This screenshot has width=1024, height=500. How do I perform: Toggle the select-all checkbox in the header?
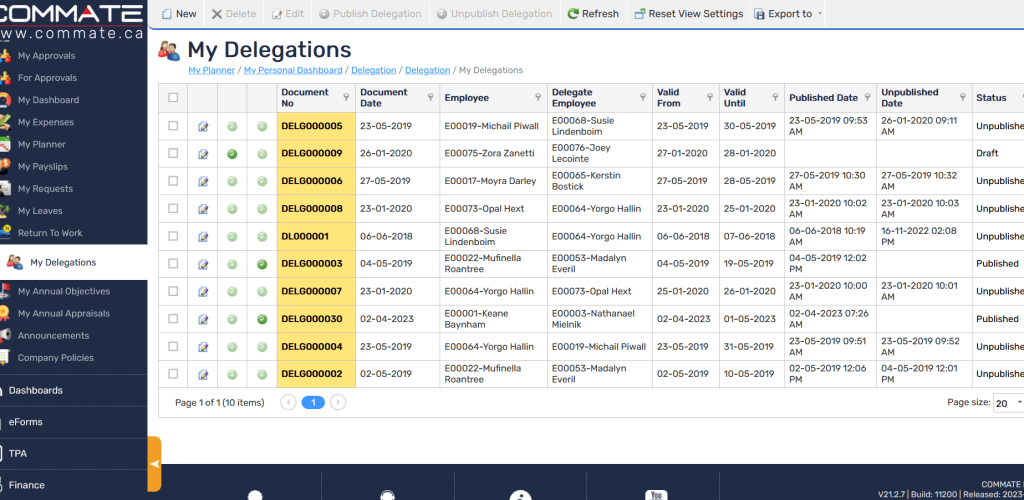(x=173, y=97)
